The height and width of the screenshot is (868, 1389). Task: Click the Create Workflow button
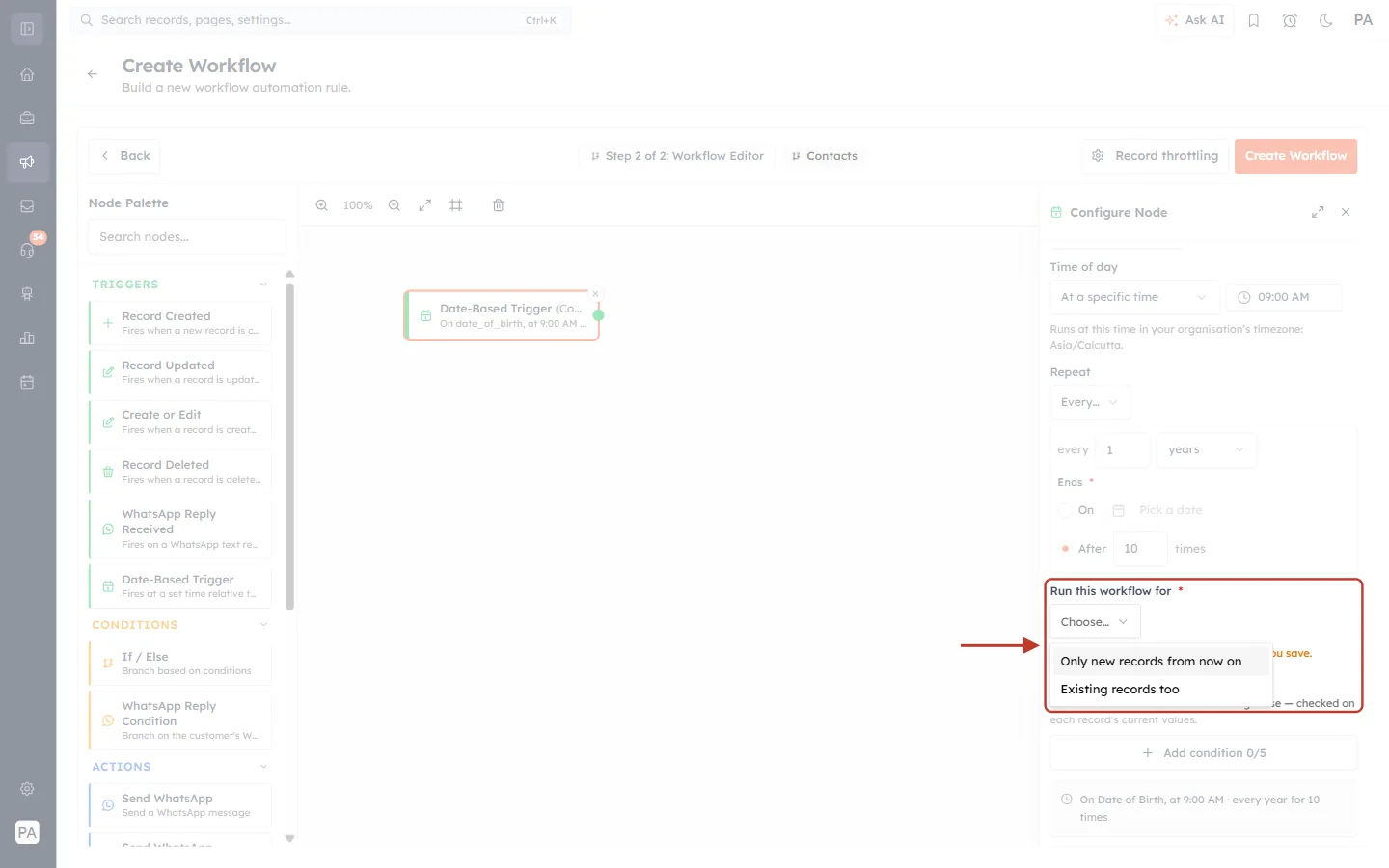1295,156
